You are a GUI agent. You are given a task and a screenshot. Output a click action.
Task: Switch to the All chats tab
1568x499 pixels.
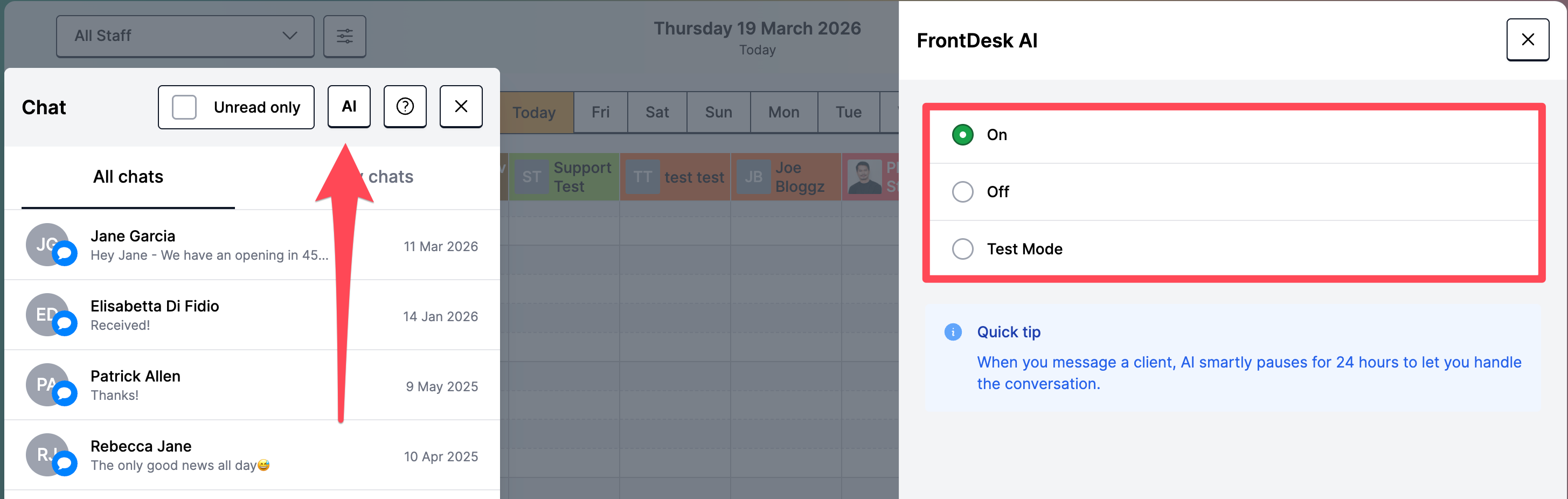(x=128, y=177)
